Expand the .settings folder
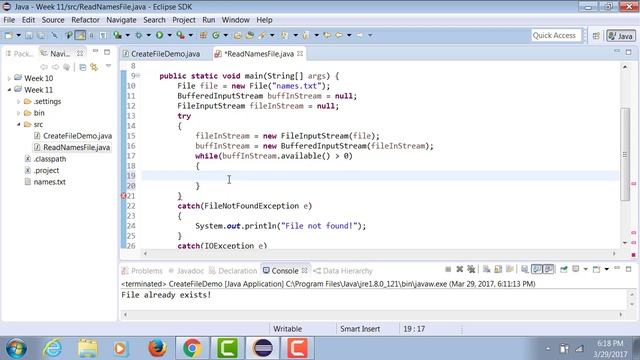Image resolution: width=640 pixels, height=360 pixels. pyautogui.click(x=18, y=102)
